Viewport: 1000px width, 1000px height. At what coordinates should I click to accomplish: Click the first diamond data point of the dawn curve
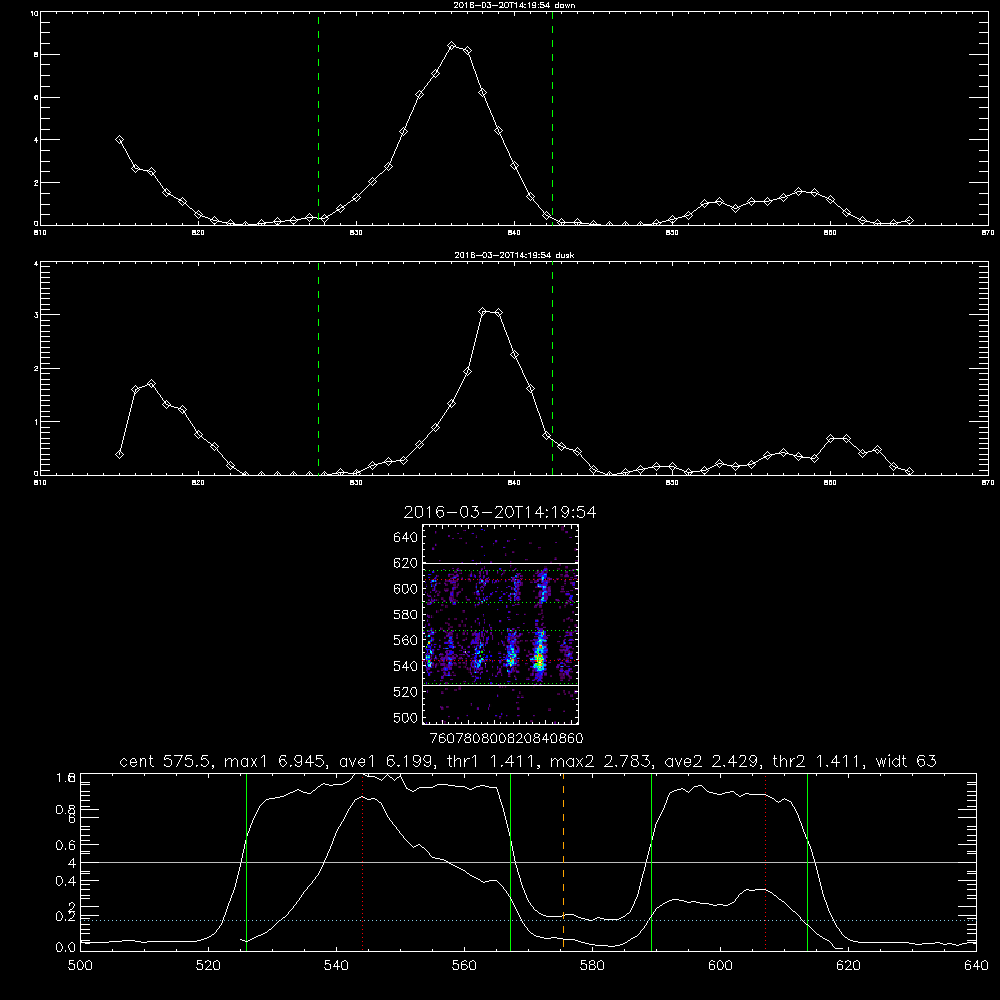pos(119,140)
